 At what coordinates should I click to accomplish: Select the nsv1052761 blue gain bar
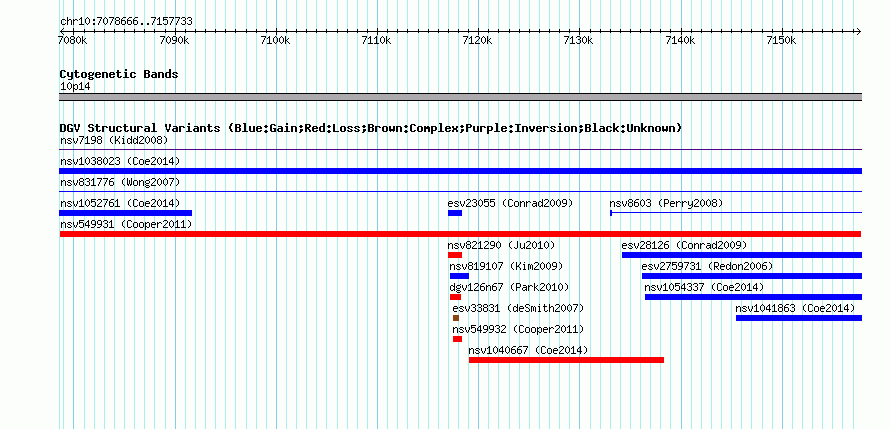125,213
